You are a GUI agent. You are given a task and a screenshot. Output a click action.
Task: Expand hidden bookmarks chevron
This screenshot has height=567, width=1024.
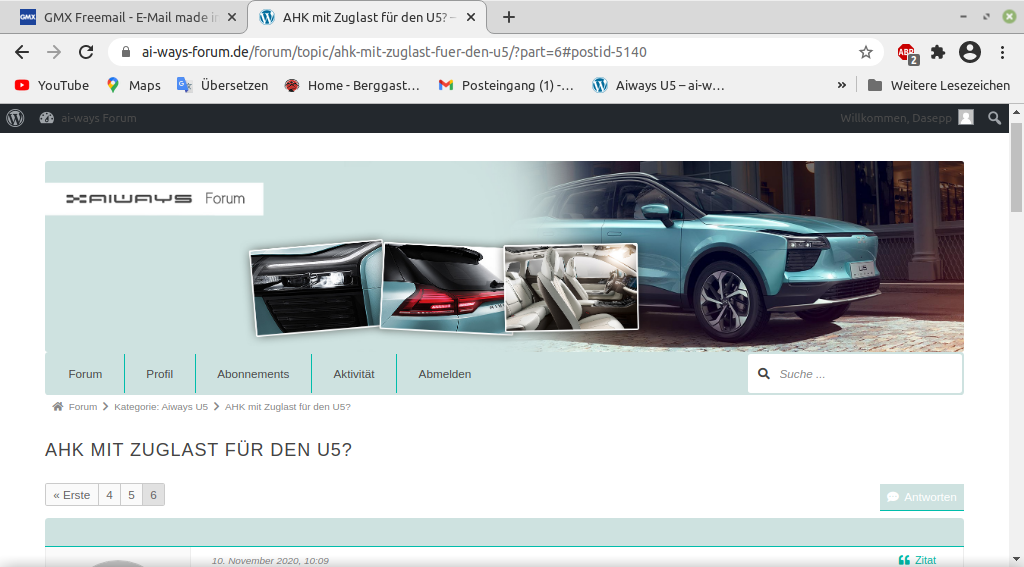842,86
